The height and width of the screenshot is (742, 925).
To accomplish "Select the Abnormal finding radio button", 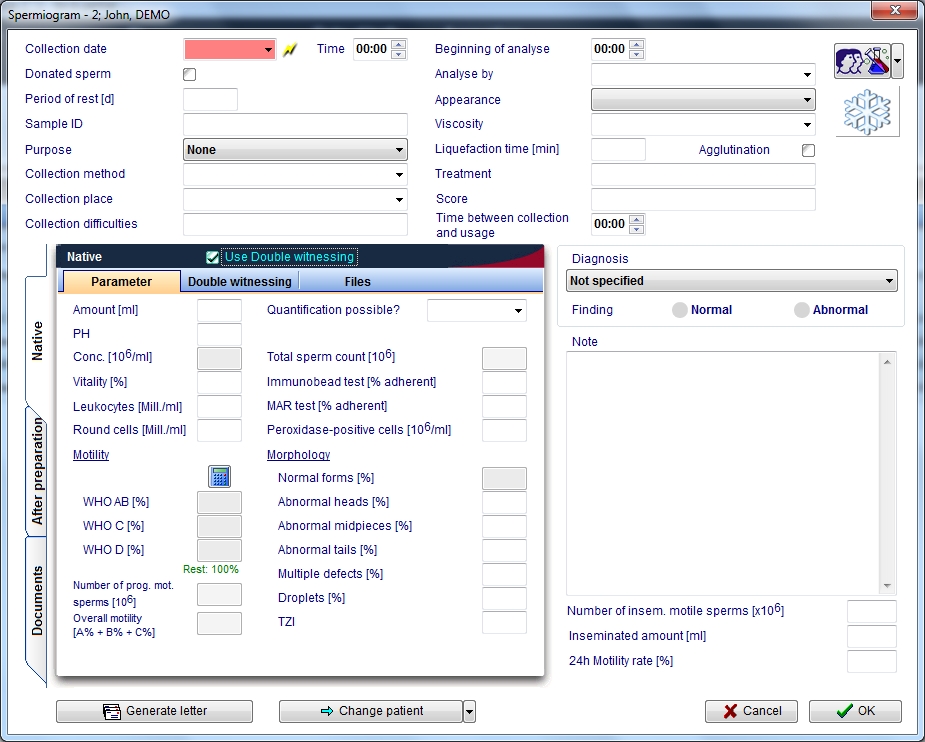I will coord(801,310).
